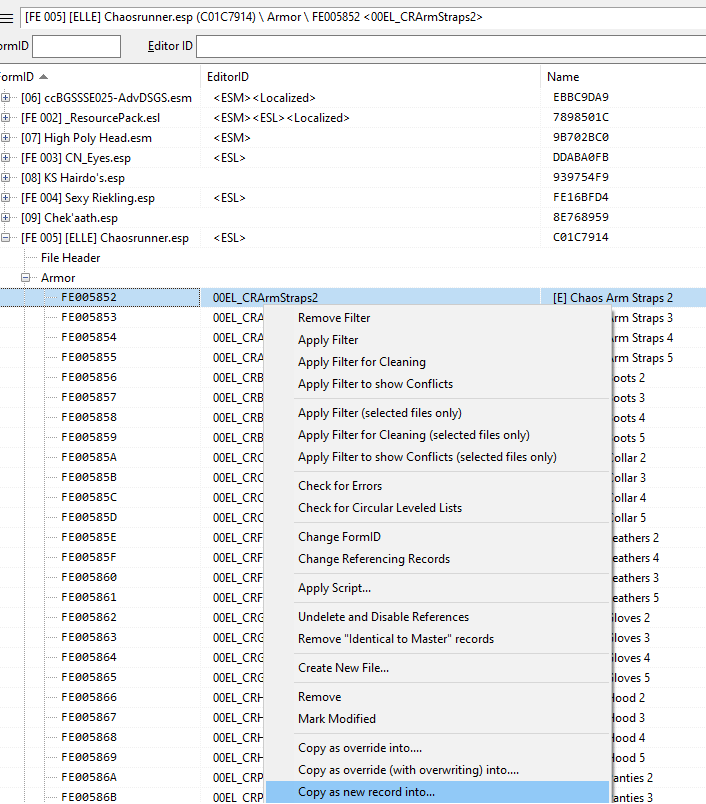Image resolution: width=706 pixels, height=804 pixels.
Task: Click the <ESM><ESL><Localized> cell
Action: click(x=281, y=118)
